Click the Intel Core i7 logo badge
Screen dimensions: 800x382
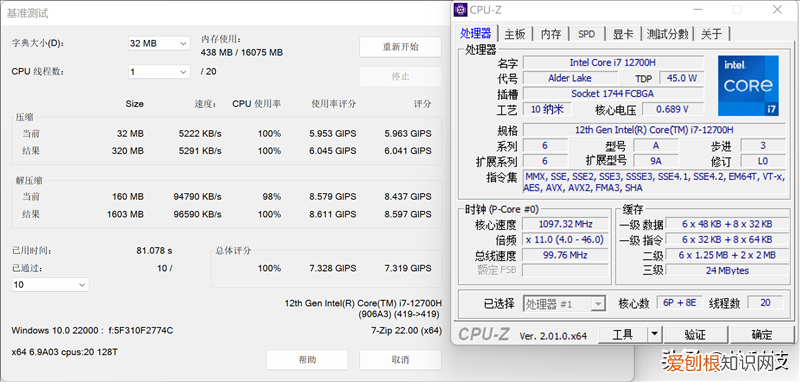pyautogui.click(x=748, y=86)
